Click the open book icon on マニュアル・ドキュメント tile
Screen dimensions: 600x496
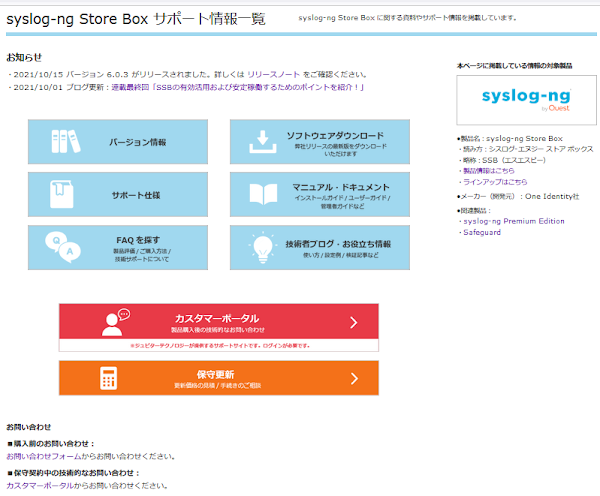263,194
